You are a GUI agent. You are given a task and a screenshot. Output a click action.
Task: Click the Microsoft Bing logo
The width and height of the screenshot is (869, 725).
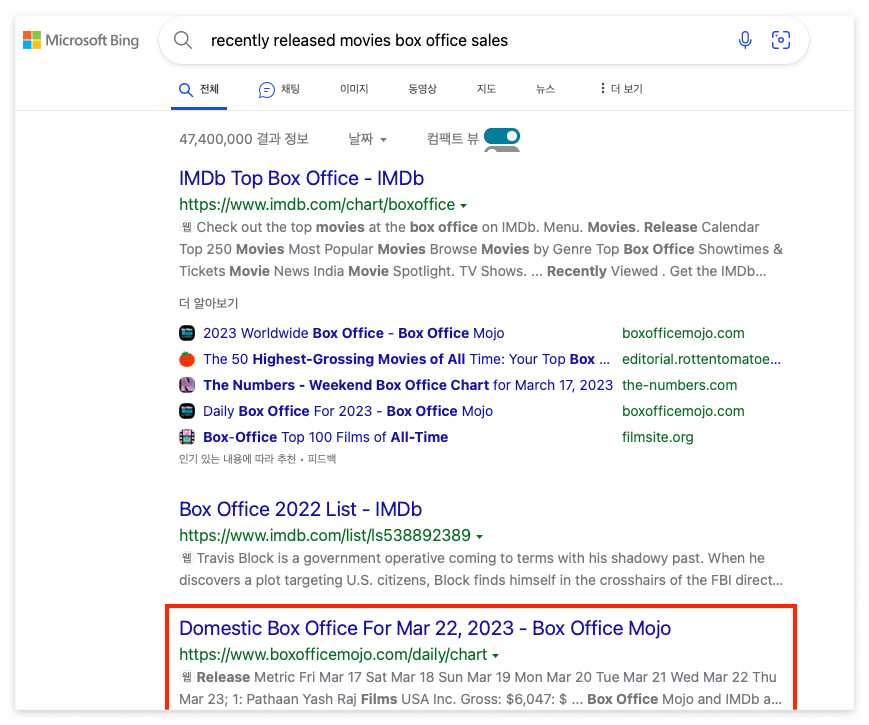pyautogui.click(x=81, y=40)
